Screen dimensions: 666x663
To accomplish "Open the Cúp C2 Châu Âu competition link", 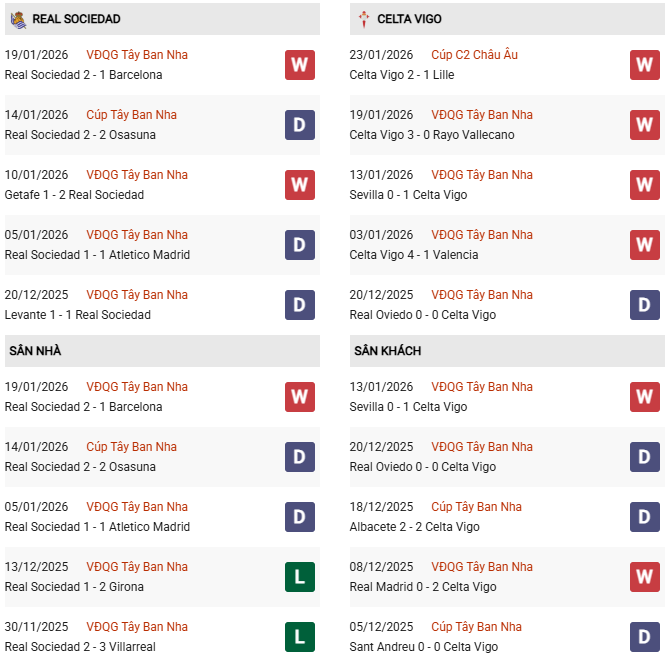I will point(474,55).
